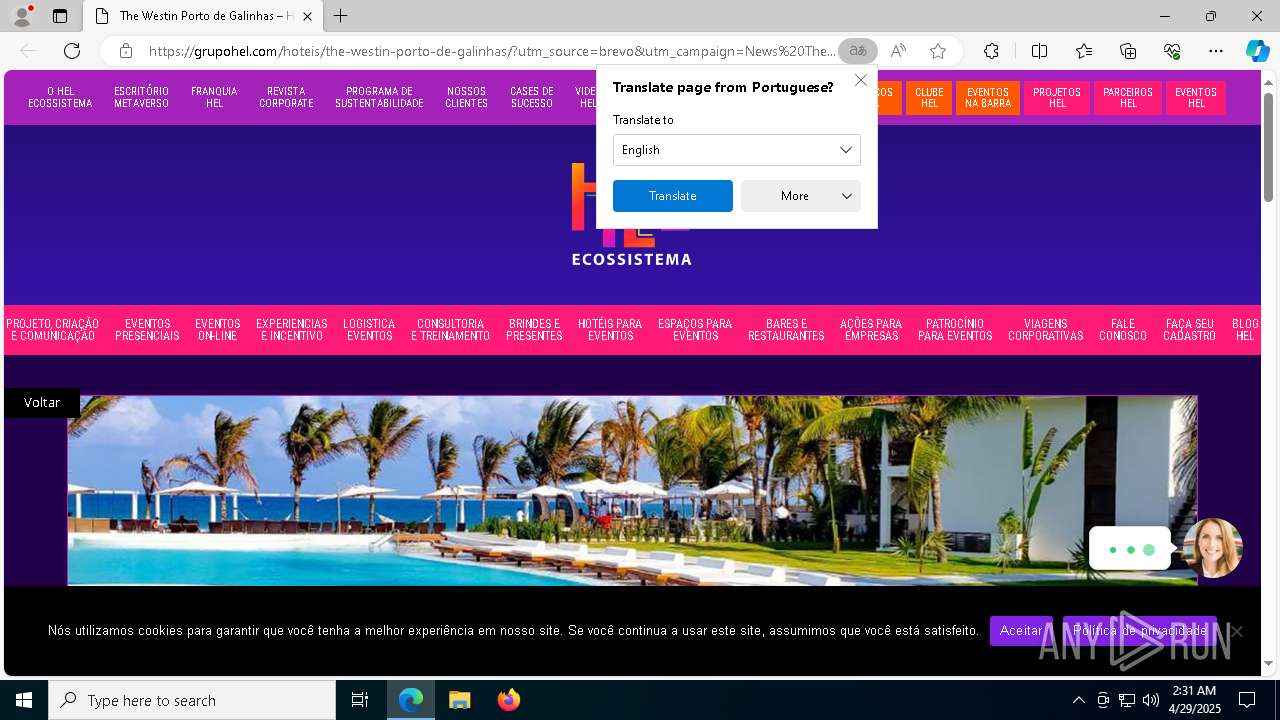Launch Firefox from taskbar
The height and width of the screenshot is (720, 1280).
(509, 700)
